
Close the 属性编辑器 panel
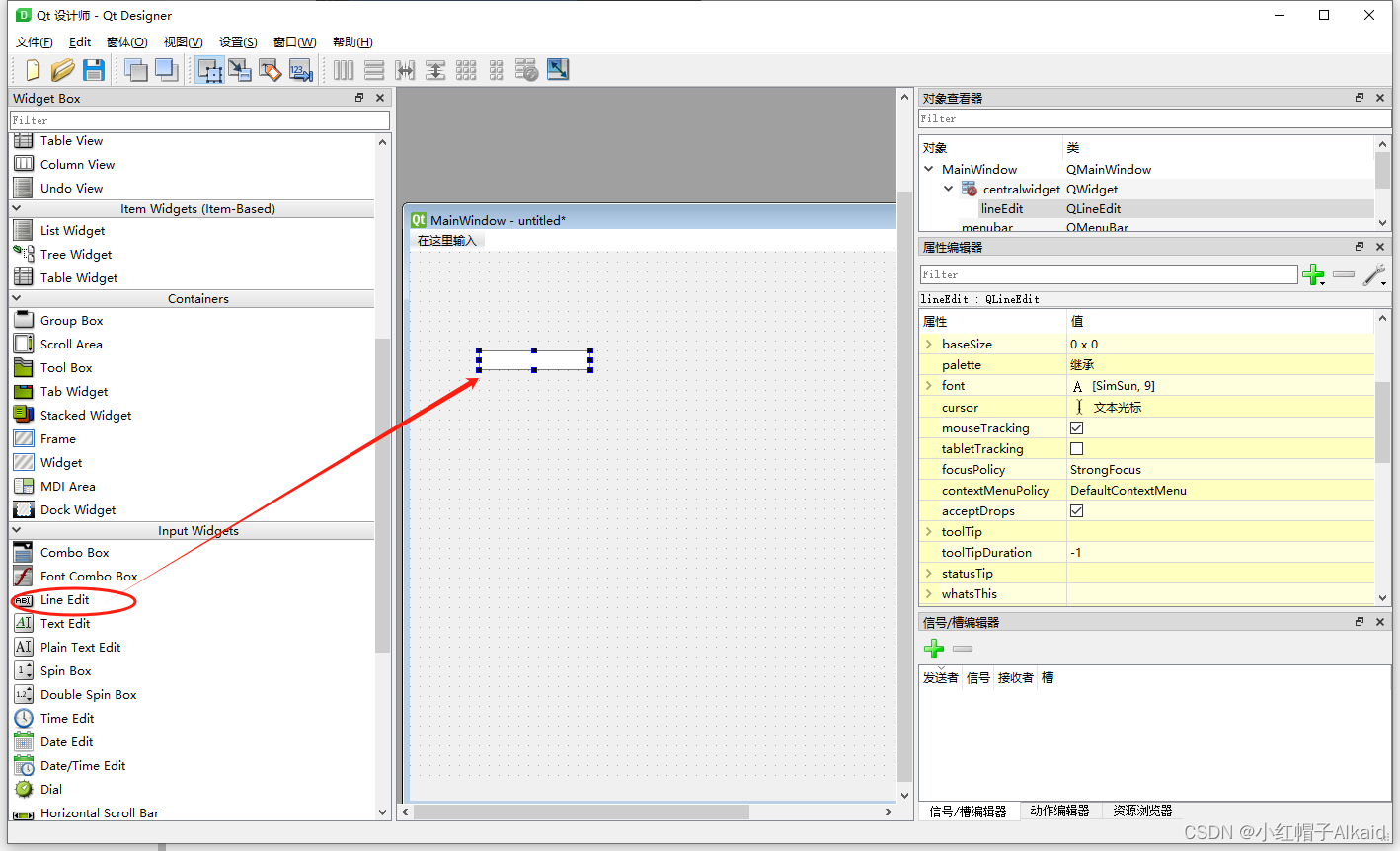(x=1380, y=247)
